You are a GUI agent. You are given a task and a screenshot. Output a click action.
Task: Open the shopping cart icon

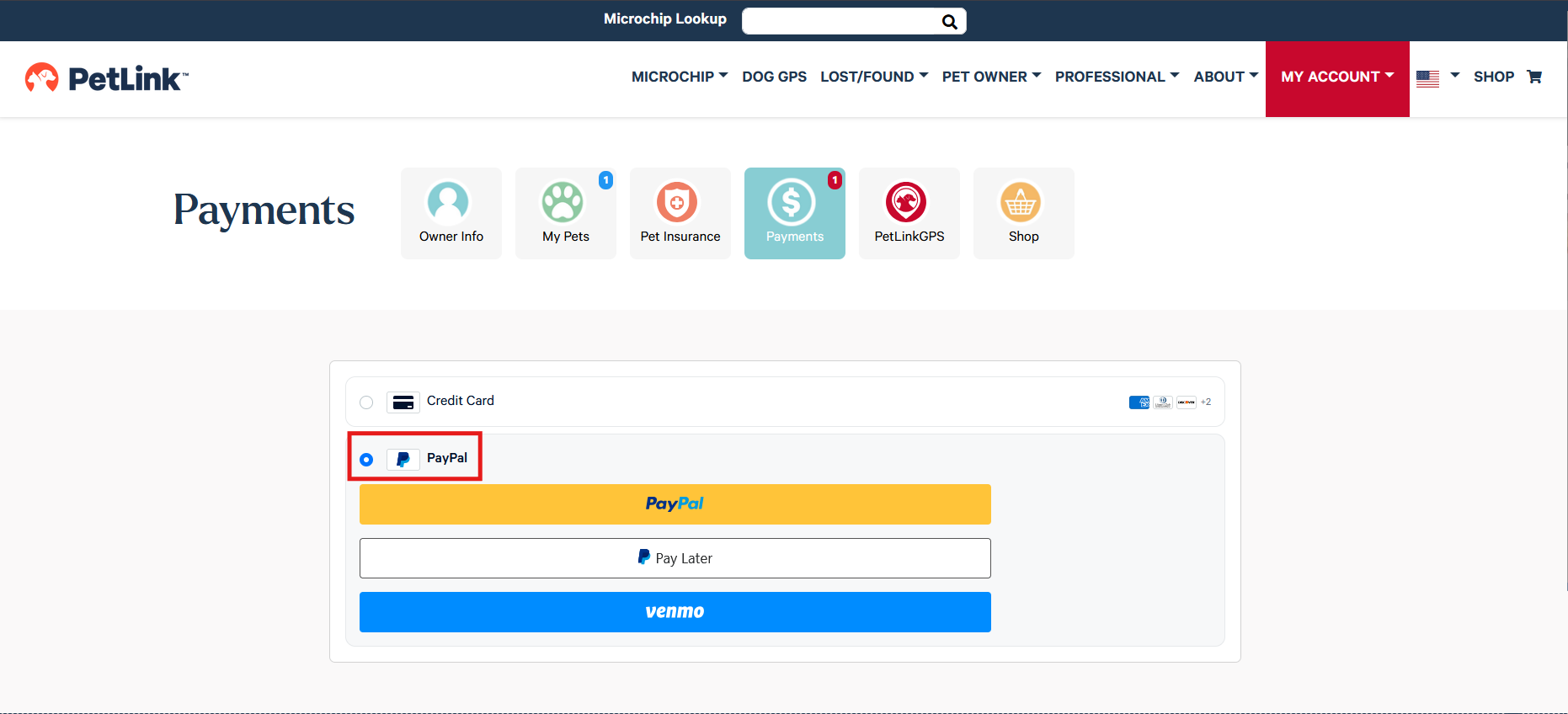pyautogui.click(x=1534, y=77)
